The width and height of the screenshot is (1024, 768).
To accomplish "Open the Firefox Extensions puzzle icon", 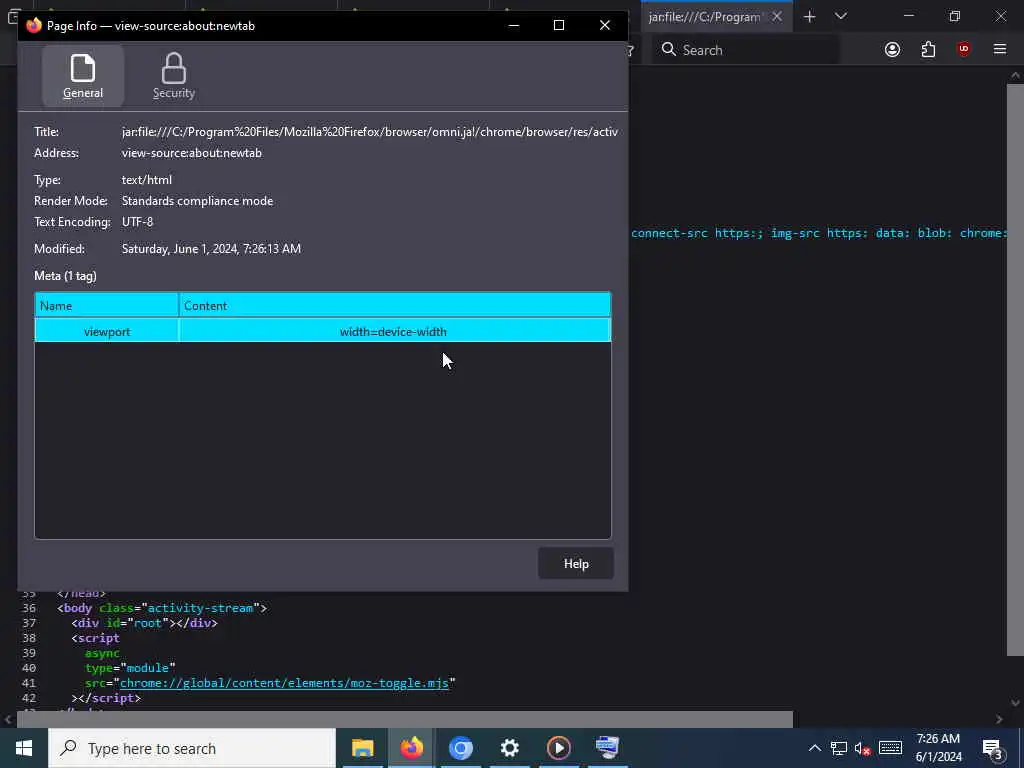I will coord(928,50).
